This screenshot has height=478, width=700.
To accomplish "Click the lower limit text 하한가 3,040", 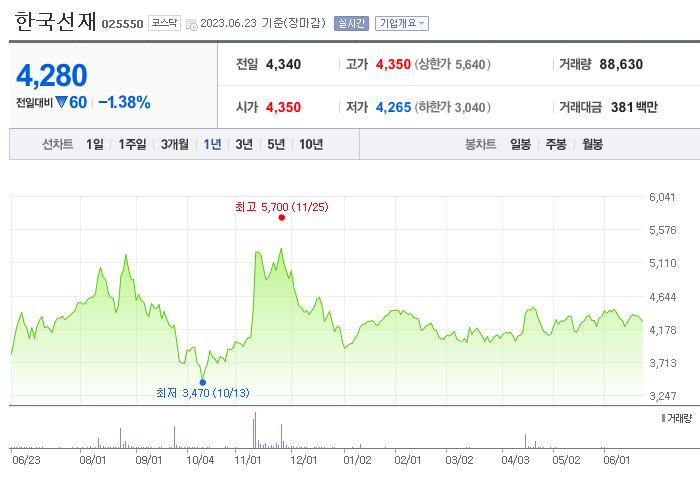I will 452,108.
